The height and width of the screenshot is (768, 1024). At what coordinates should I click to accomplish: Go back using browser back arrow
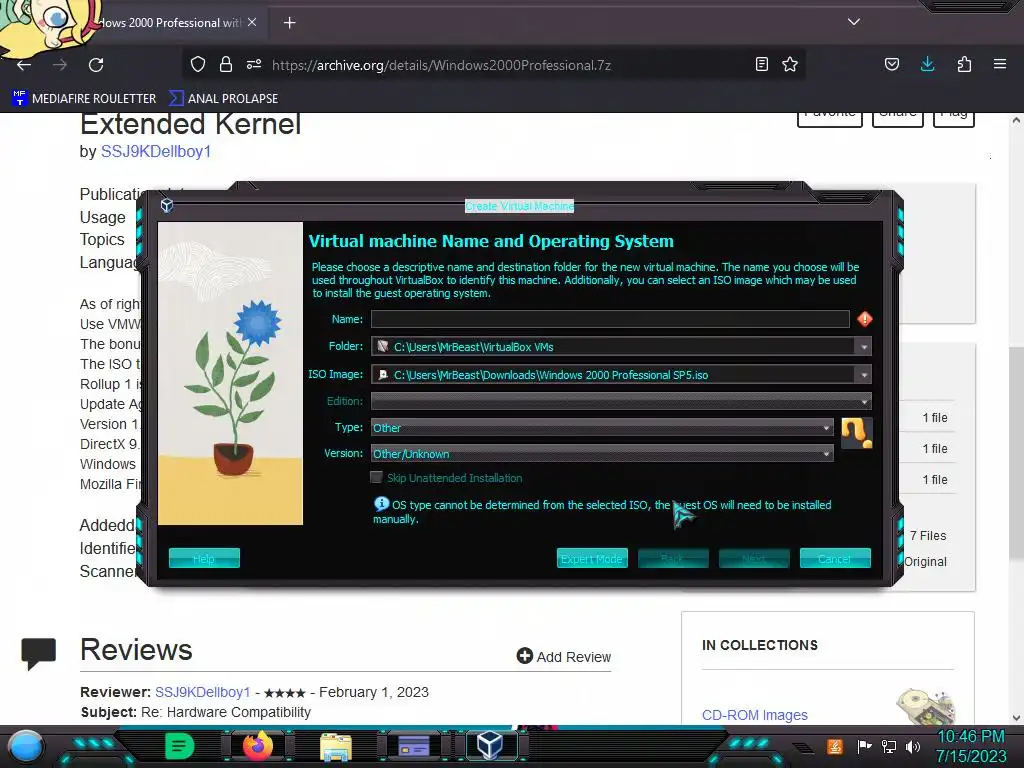coord(24,65)
